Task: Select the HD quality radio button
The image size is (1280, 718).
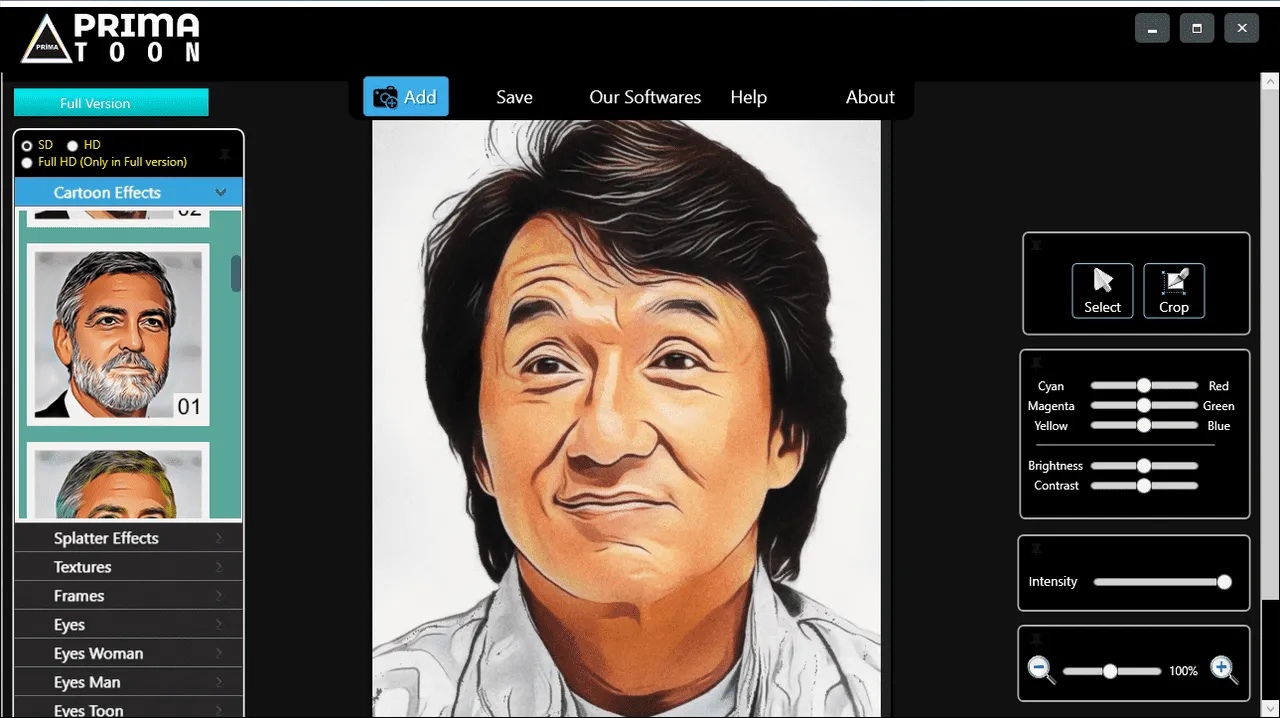Action: (72, 145)
